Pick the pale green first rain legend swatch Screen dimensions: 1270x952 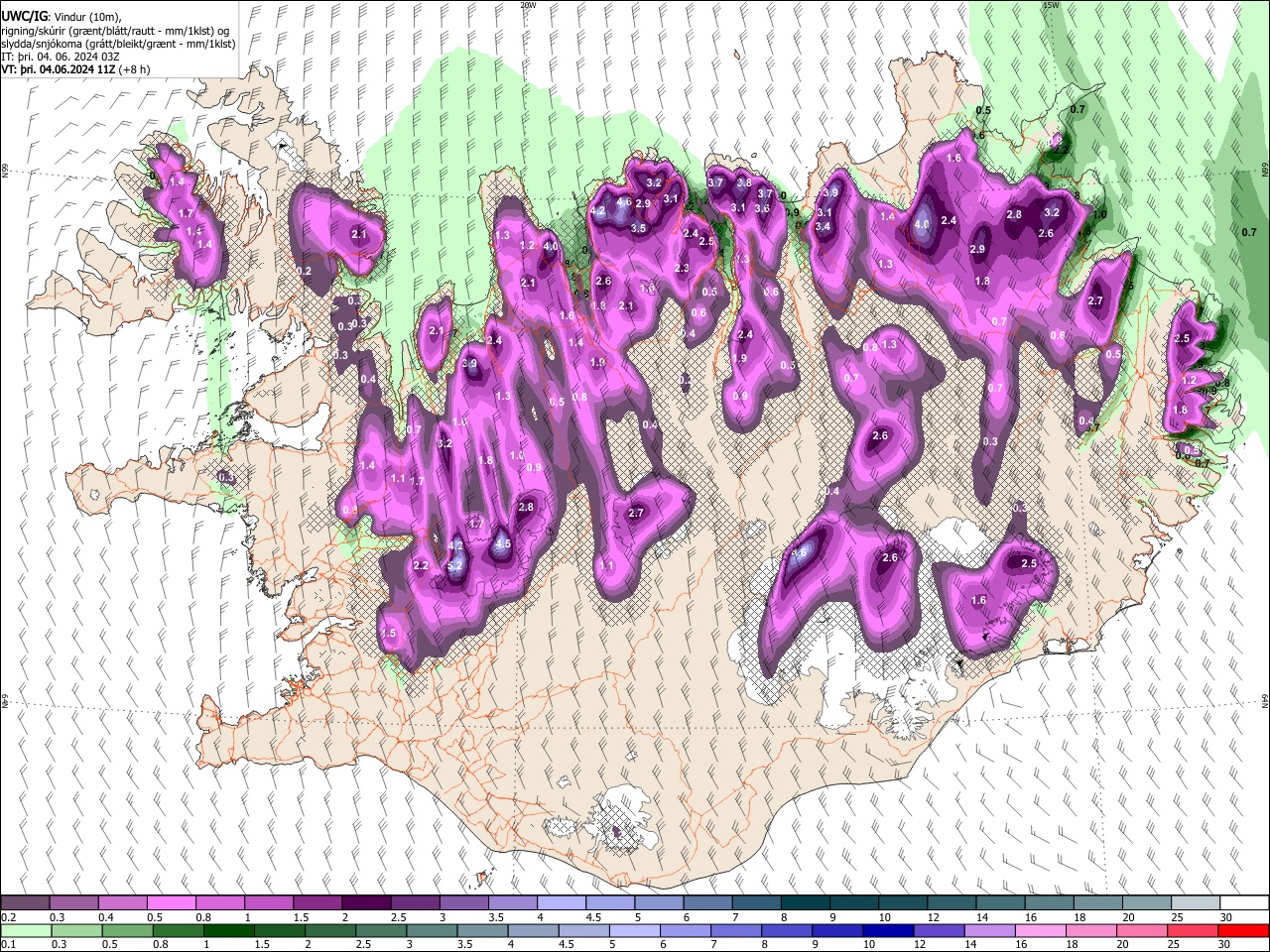(x=28, y=931)
